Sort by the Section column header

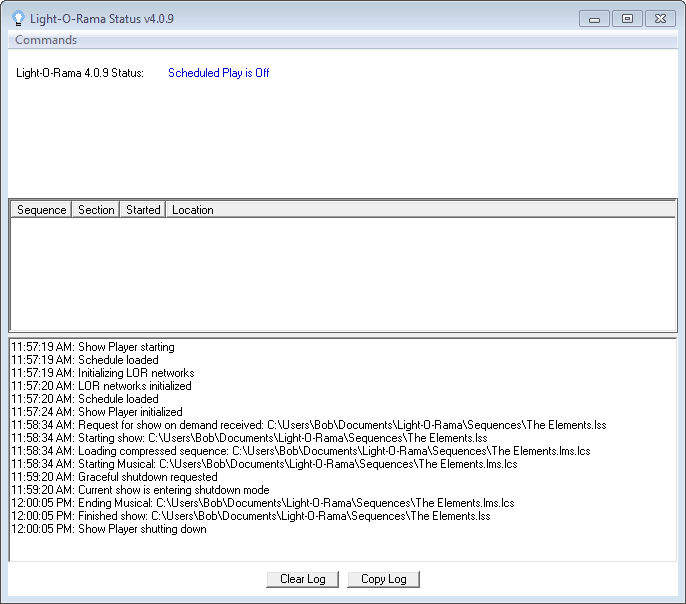click(x=96, y=210)
